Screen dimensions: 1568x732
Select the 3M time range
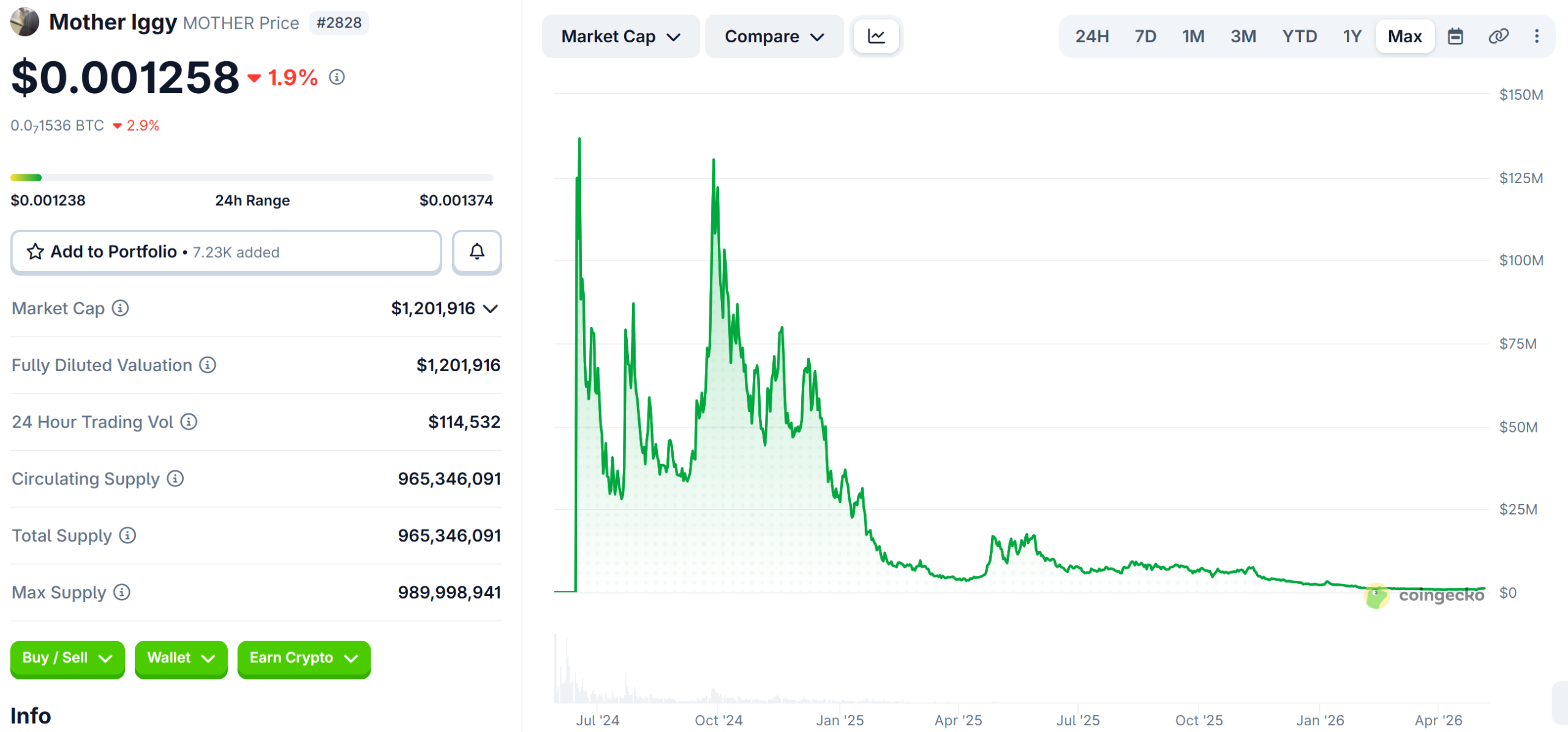[x=1243, y=36]
